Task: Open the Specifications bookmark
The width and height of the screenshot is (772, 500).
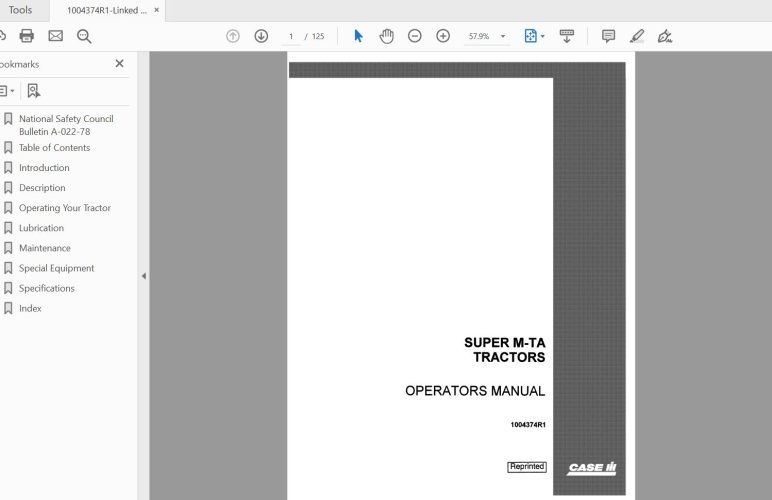Action: point(47,288)
